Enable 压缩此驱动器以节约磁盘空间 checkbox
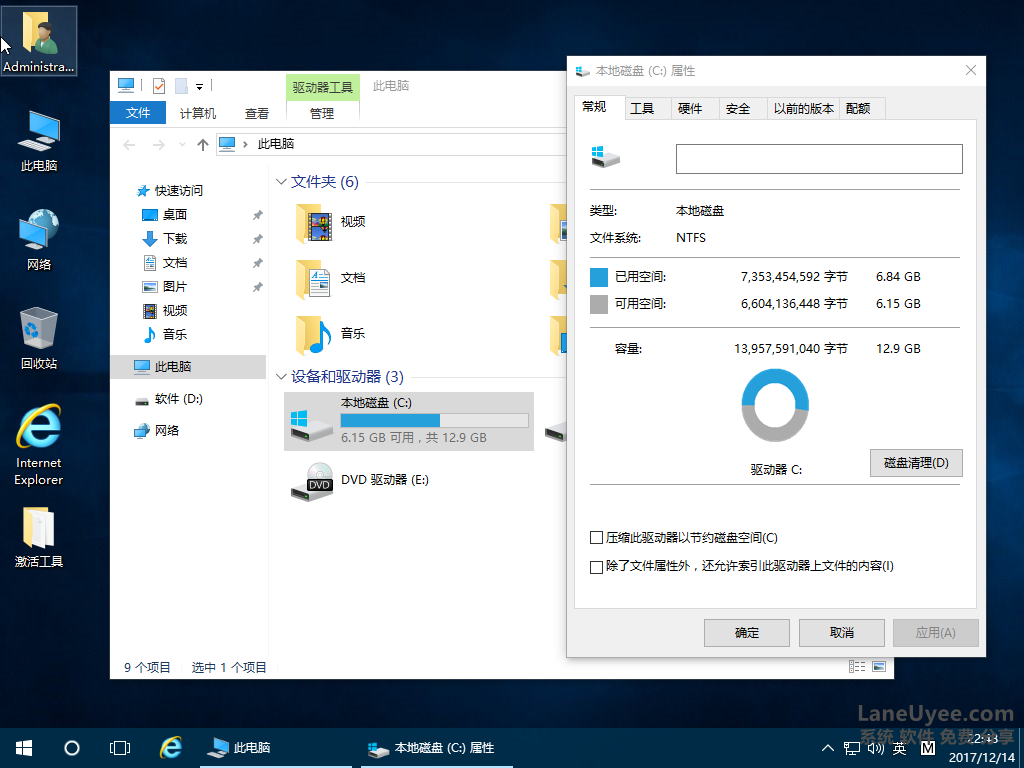1024x768 pixels. pos(596,538)
